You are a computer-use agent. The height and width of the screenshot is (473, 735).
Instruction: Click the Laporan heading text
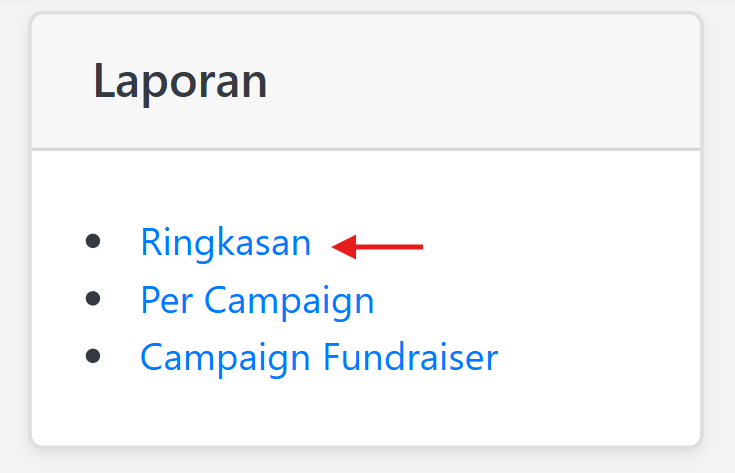[180, 81]
